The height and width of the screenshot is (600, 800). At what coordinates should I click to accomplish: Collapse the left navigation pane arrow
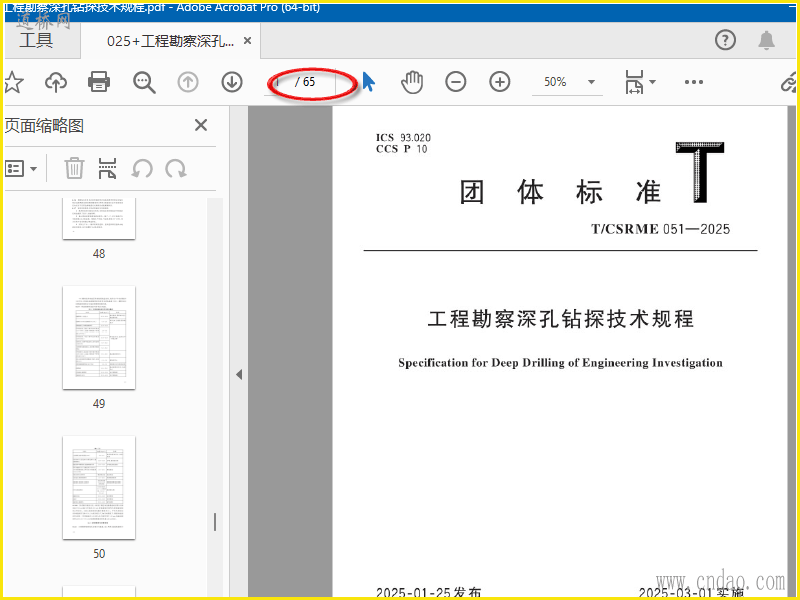[x=239, y=374]
